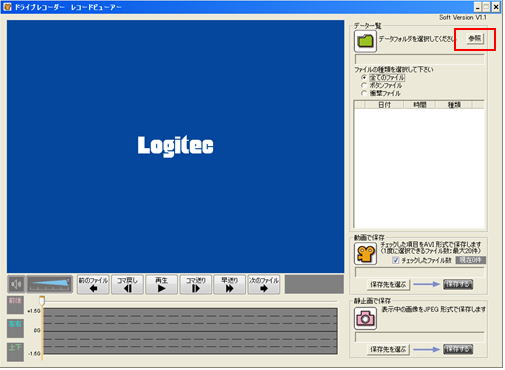Fast forward with the 早送り button
This screenshot has height=370, width=505.
[230, 284]
